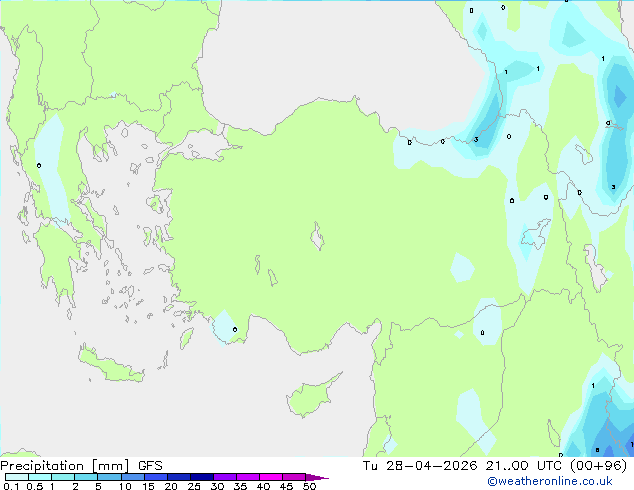Select the 2–5 mm legend color box
This screenshot has width=634, height=490.
[86, 477]
